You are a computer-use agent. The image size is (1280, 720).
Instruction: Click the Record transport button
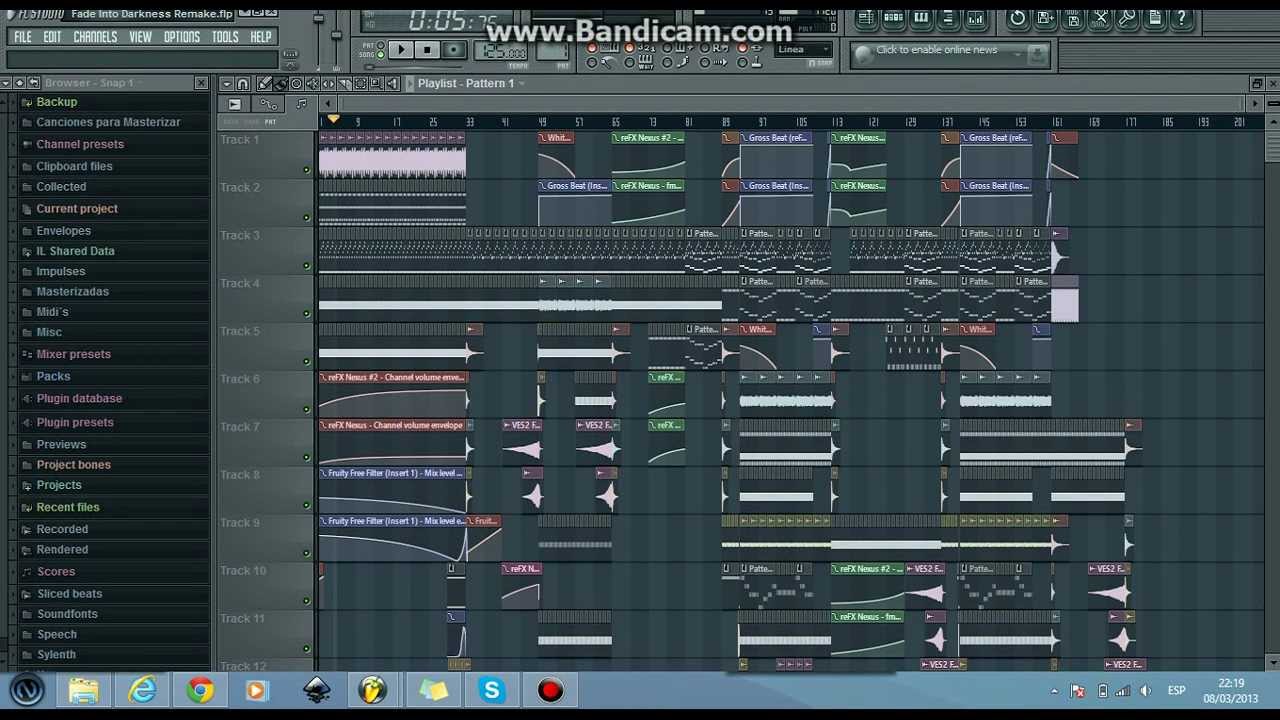[454, 50]
